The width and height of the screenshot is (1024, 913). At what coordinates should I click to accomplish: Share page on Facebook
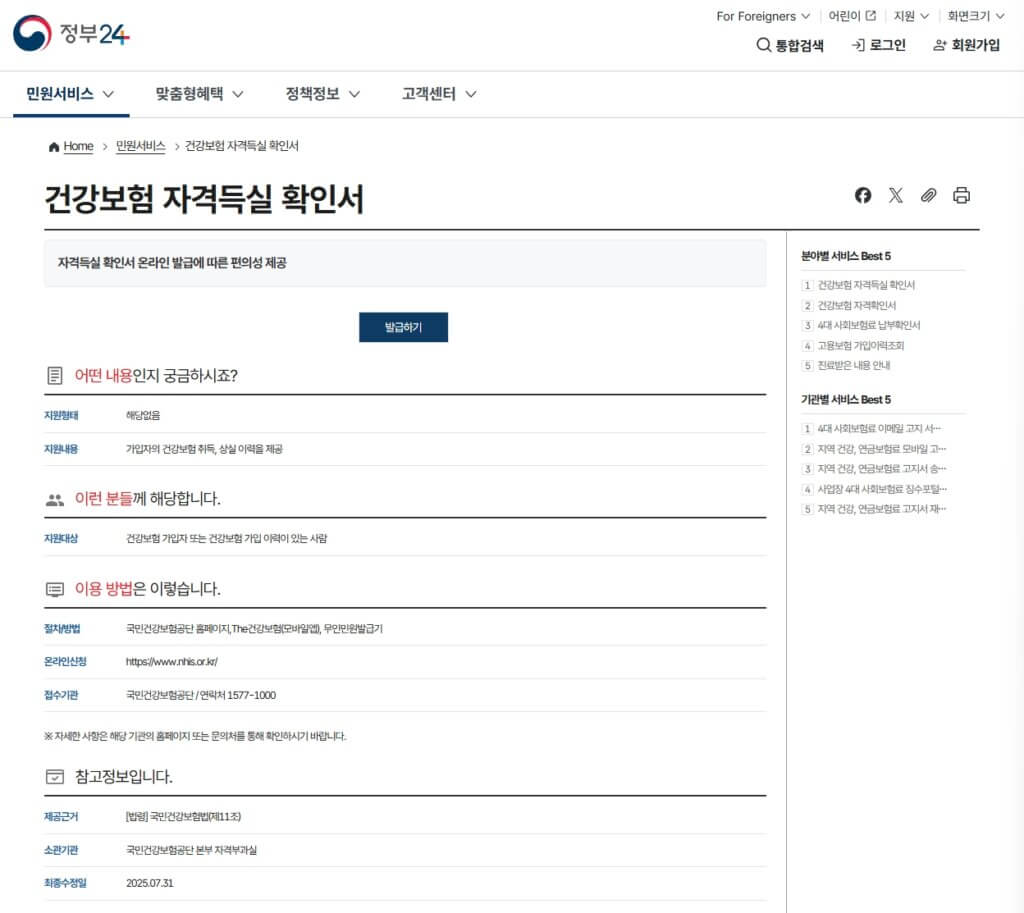pyautogui.click(x=863, y=195)
